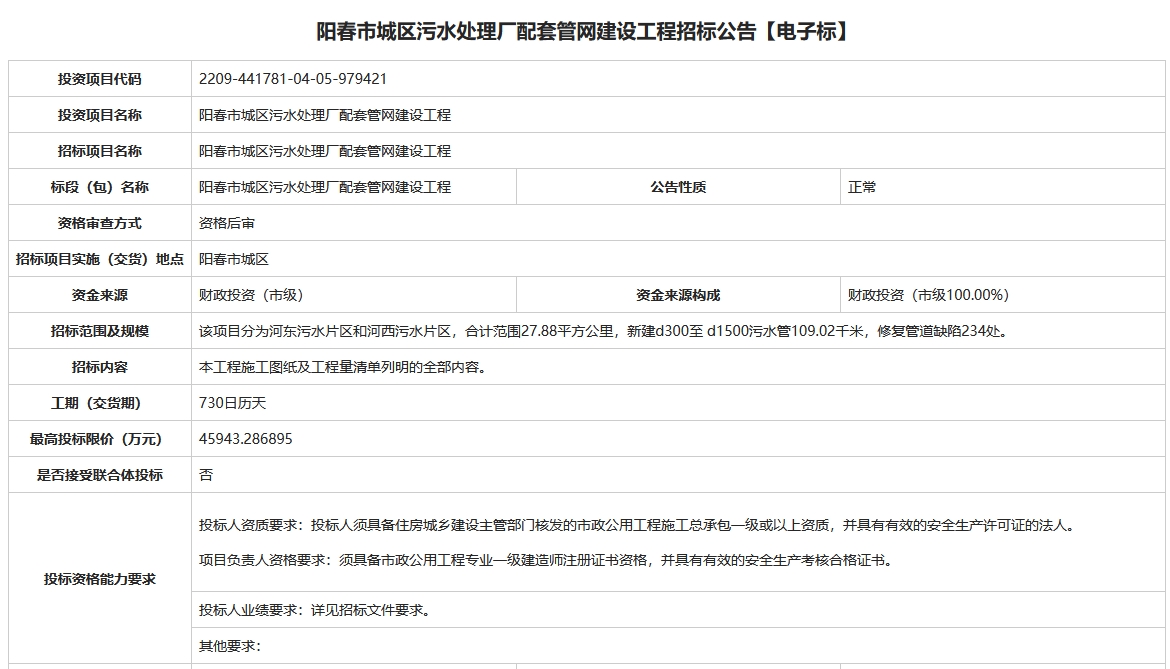The height and width of the screenshot is (669, 1170).
Task: Click the 投资项目名称 row's project name value
Action: tap(325, 115)
